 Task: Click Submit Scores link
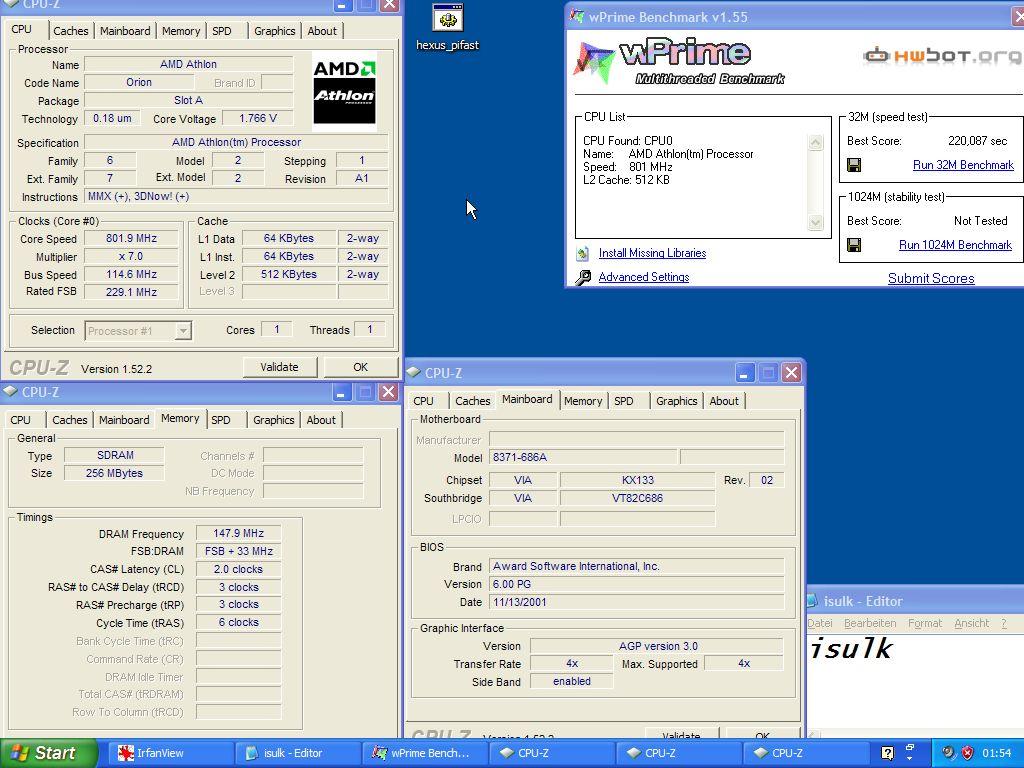click(x=931, y=278)
